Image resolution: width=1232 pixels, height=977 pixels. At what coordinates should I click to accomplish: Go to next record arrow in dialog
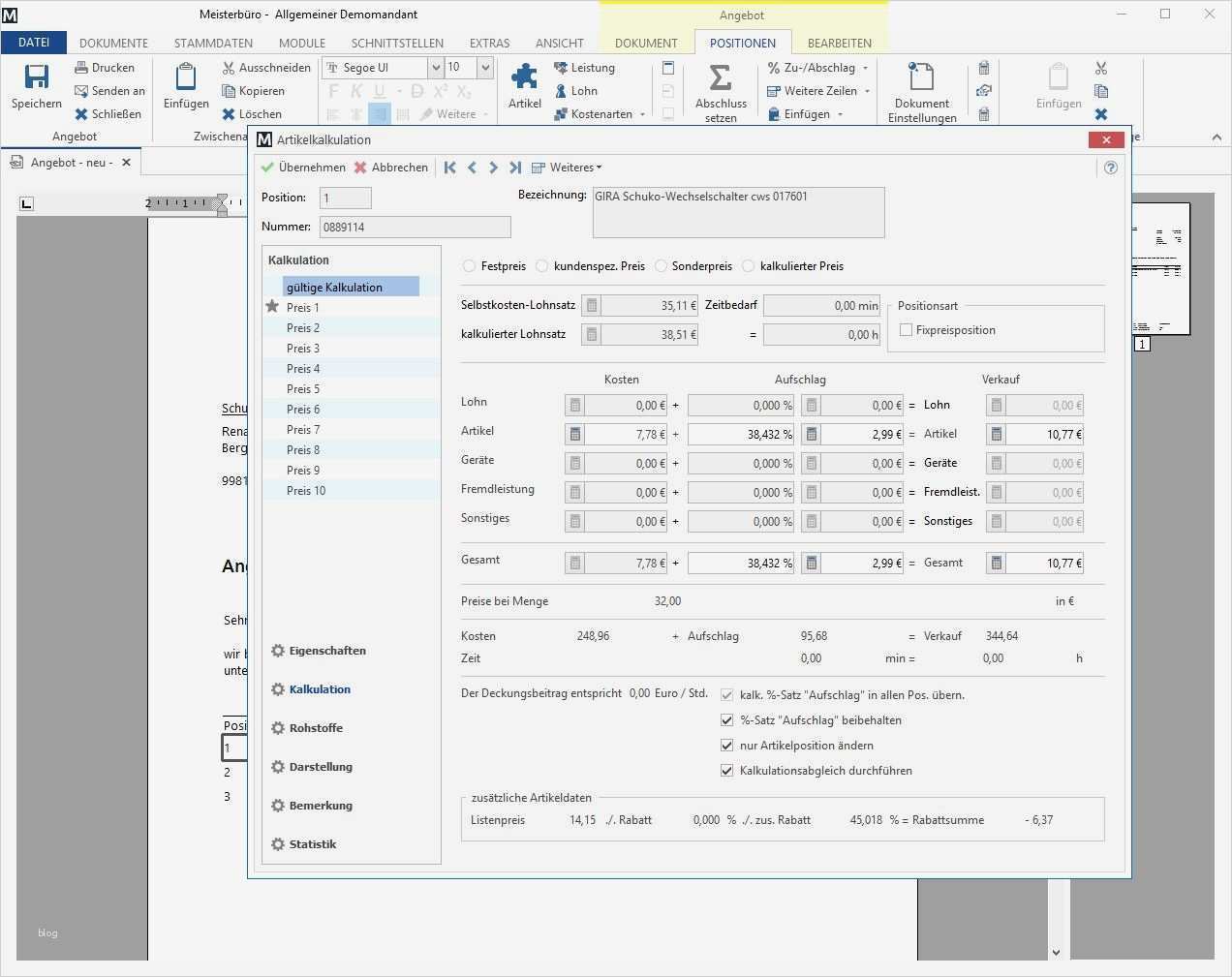[x=494, y=168]
